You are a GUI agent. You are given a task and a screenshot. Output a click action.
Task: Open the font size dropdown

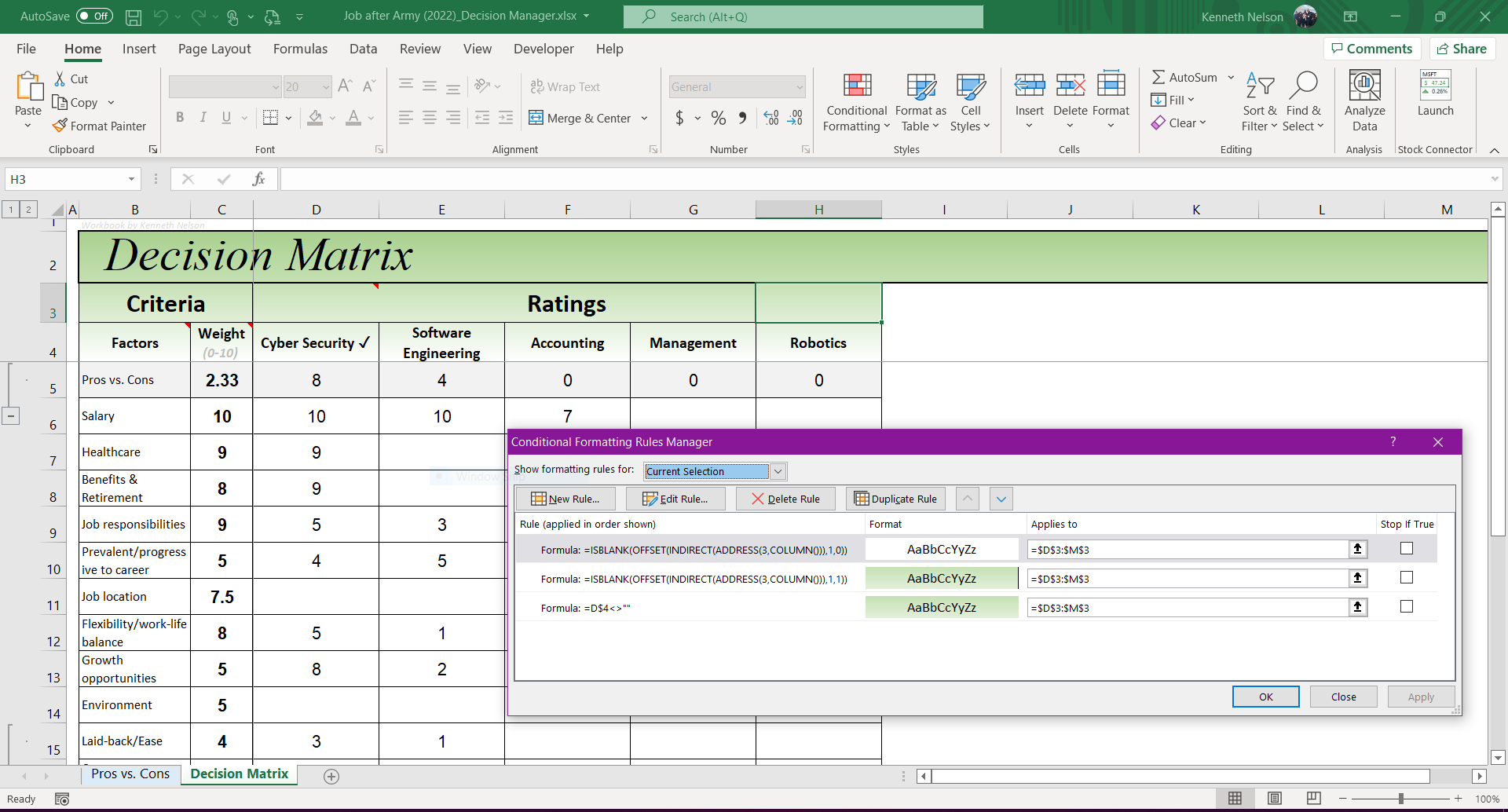tap(327, 86)
